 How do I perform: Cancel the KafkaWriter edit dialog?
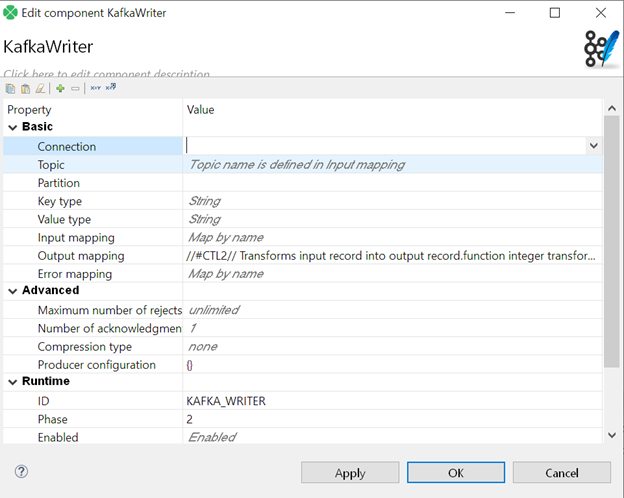pyautogui.click(x=561, y=472)
